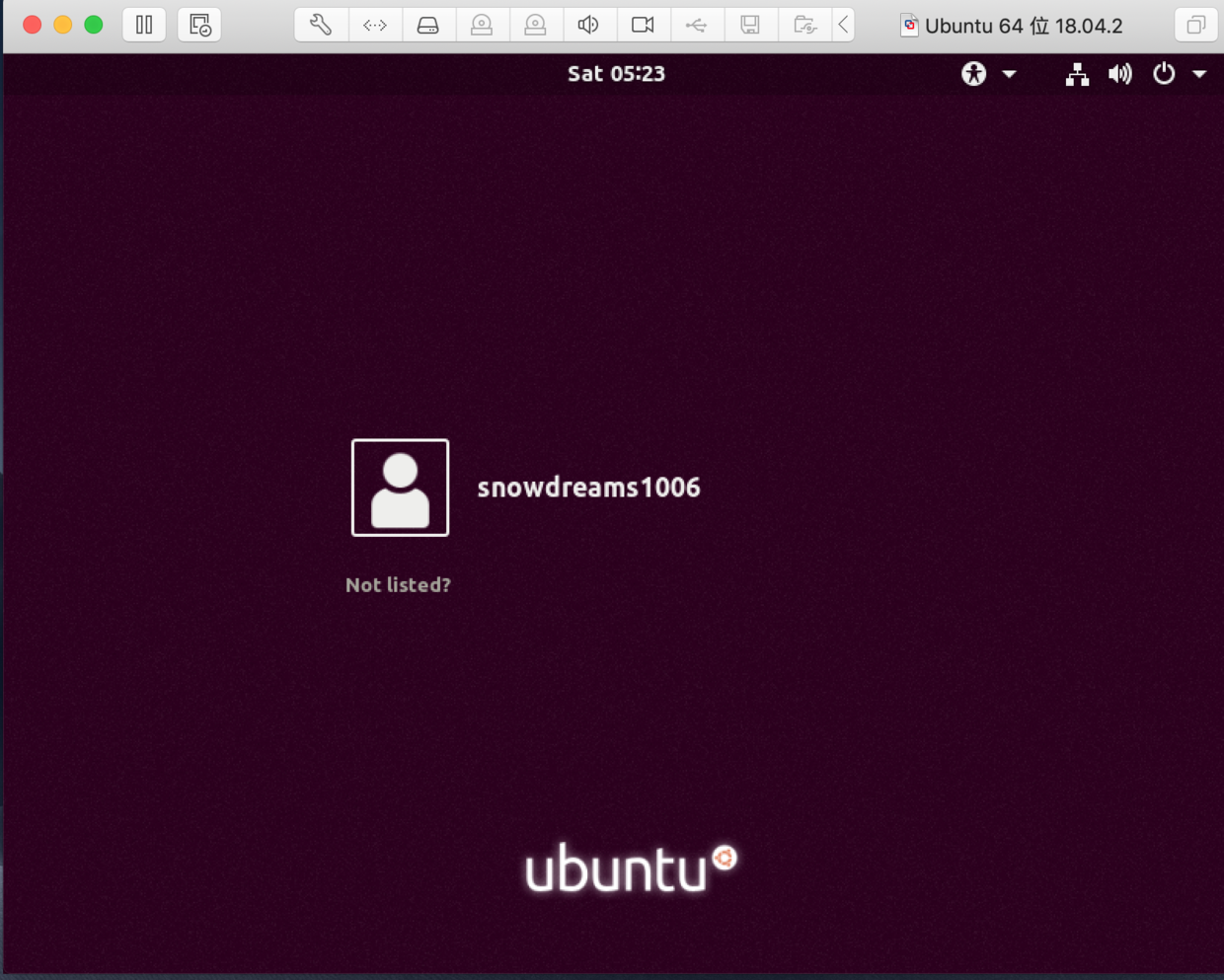Image resolution: width=1224 pixels, height=980 pixels.
Task: Click the power icon in Ubuntu's top bar
Action: pos(1164,73)
